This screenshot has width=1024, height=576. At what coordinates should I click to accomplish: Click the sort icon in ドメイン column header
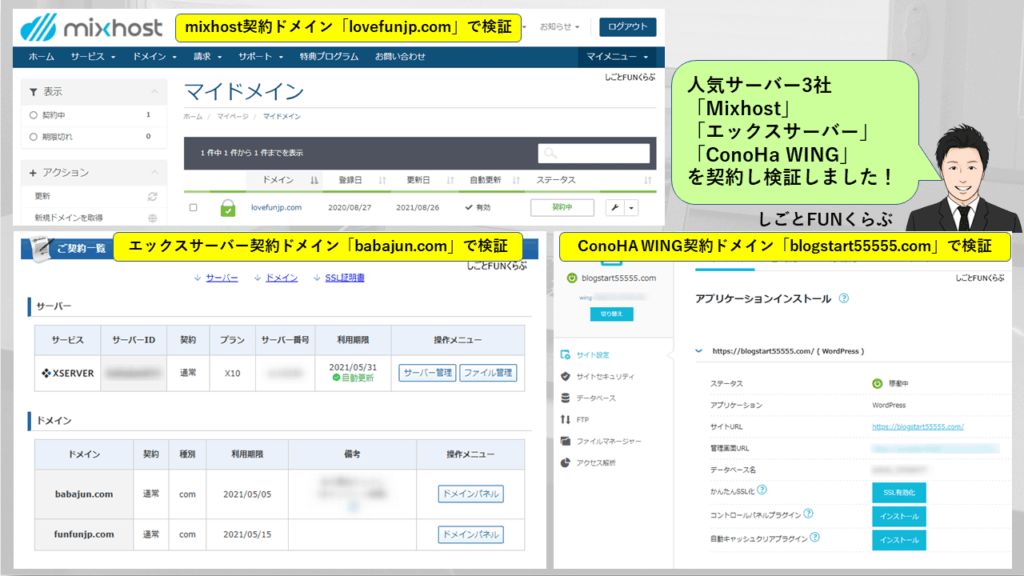point(314,180)
